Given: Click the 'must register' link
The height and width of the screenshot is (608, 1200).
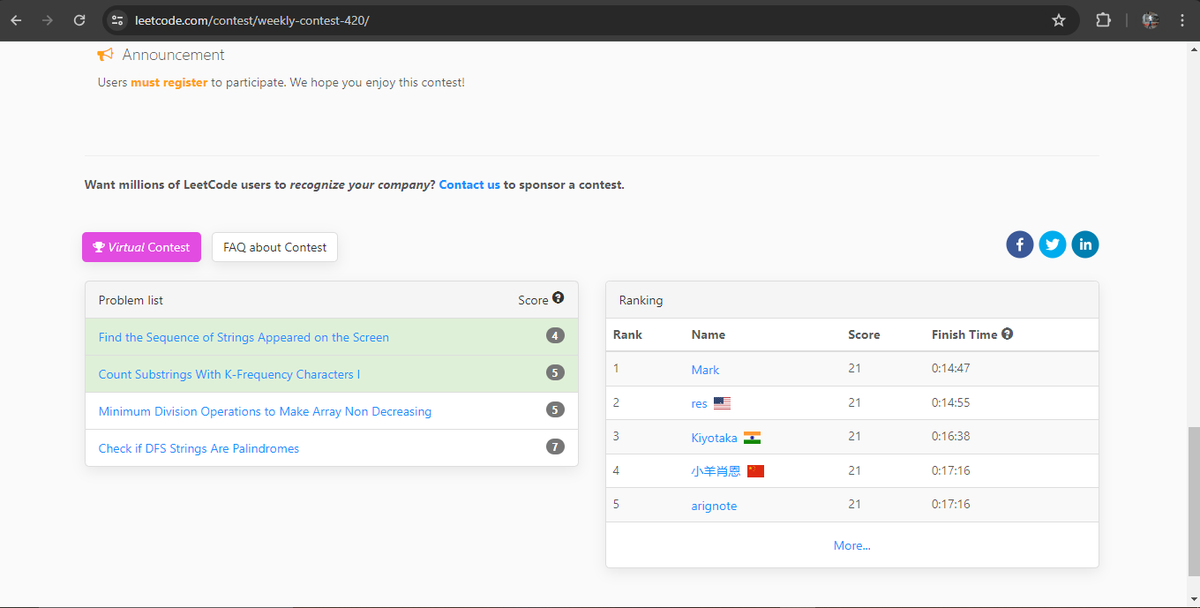Looking at the screenshot, I should pos(169,82).
